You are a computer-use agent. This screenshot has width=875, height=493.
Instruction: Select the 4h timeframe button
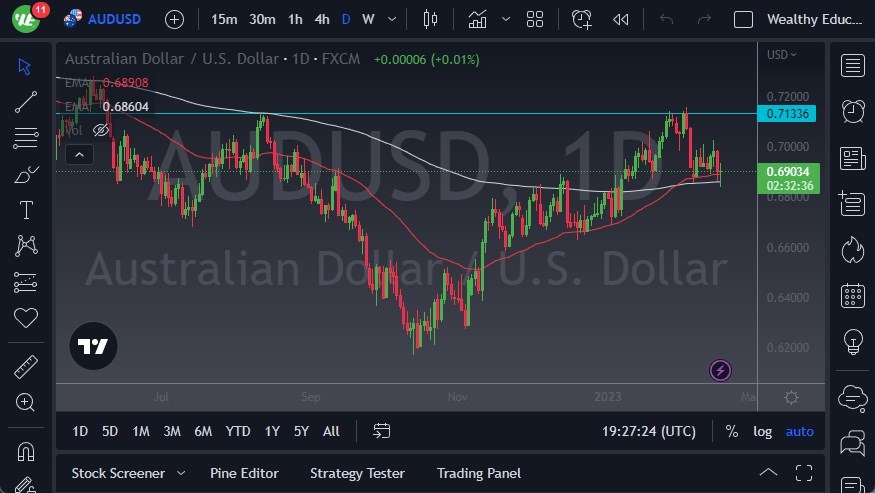(322, 19)
